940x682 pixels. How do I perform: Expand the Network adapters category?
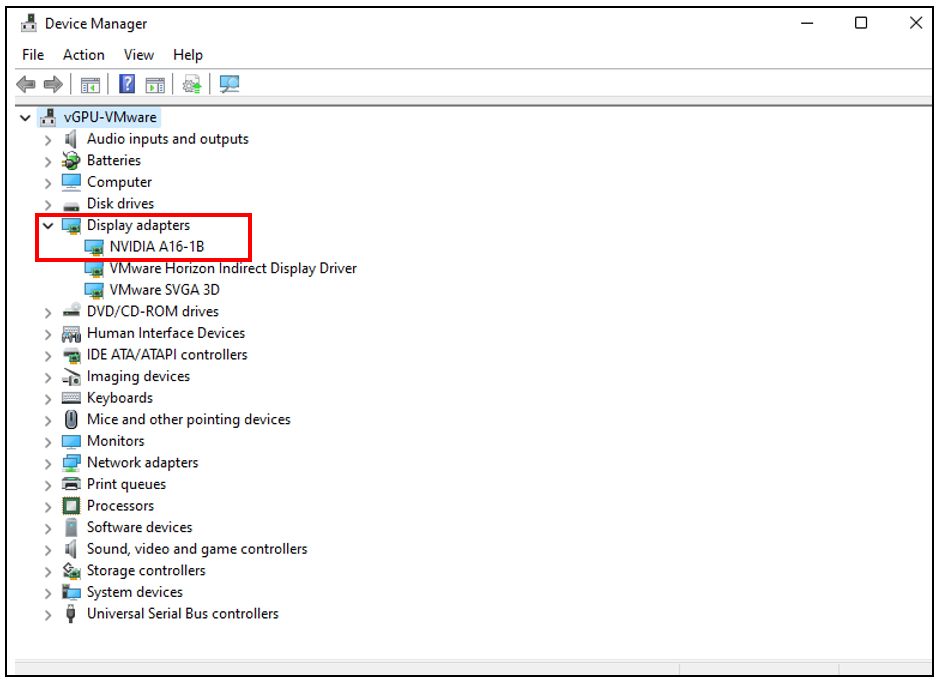pyautogui.click(x=47, y=463)
